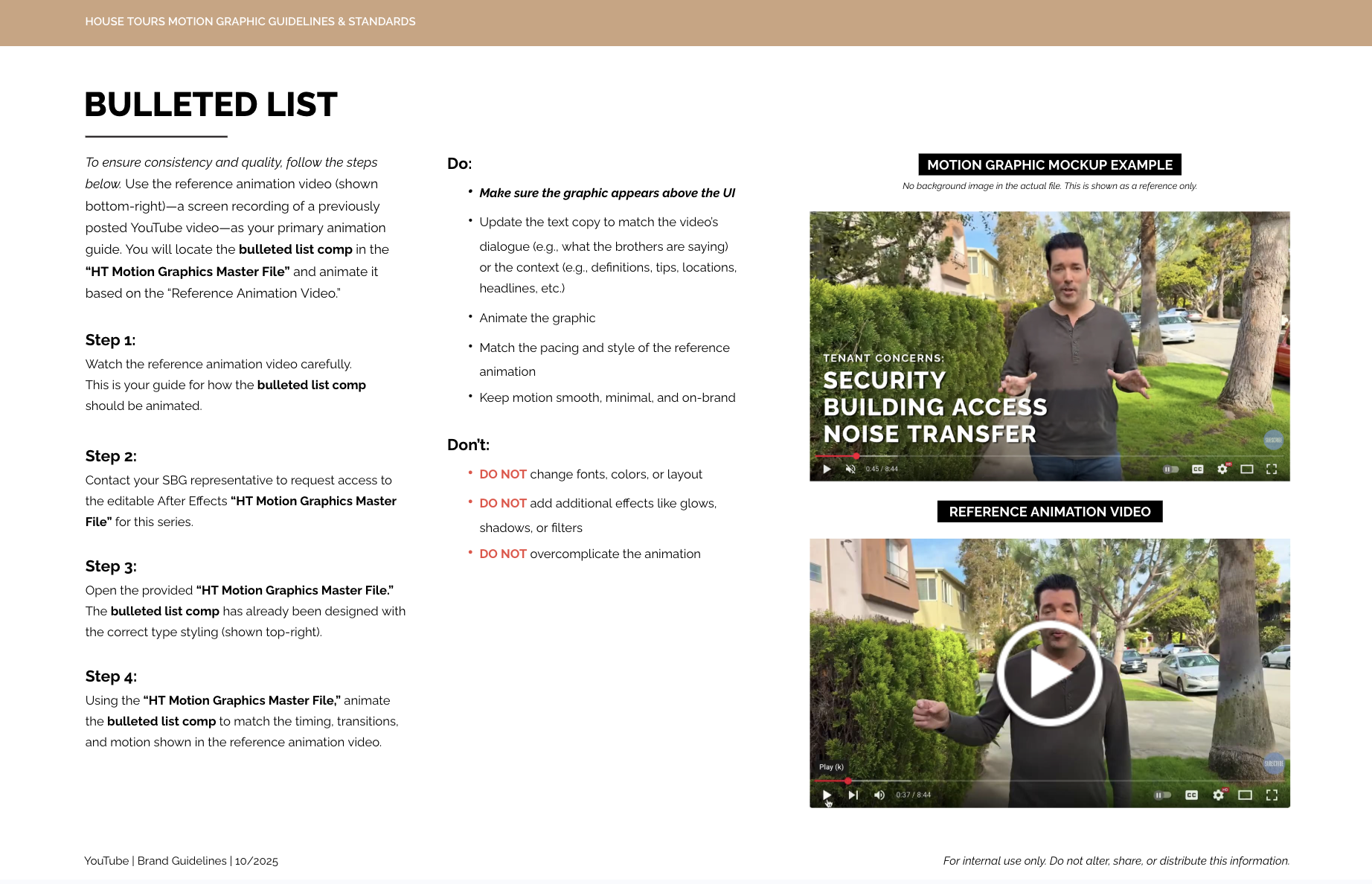This screenshot has width=1372, height=884.
Task: Click the Step 3: heading
Action: (x=111, y=566)
